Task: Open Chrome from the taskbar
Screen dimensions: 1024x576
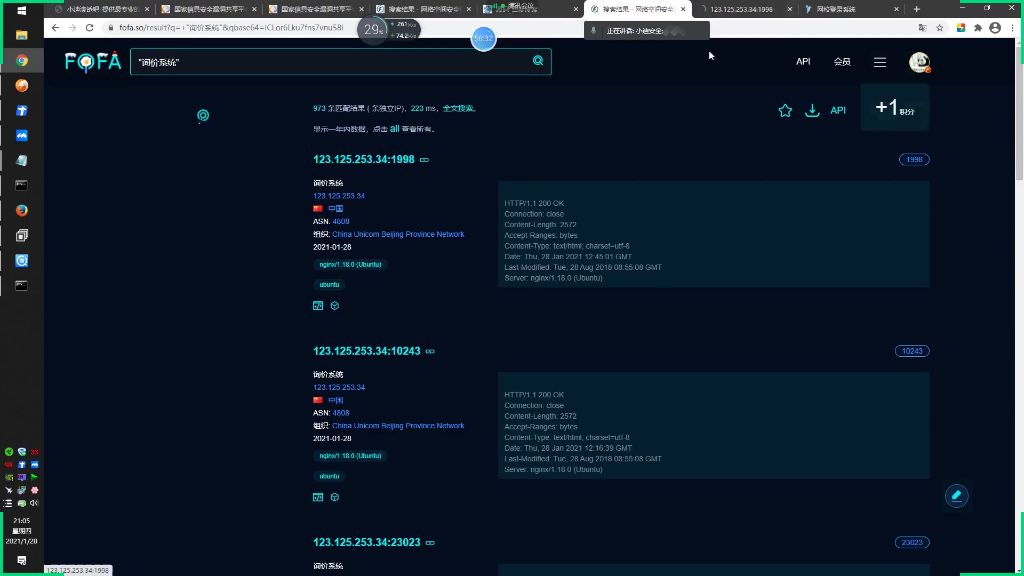Action: click(x=22, y=60)
